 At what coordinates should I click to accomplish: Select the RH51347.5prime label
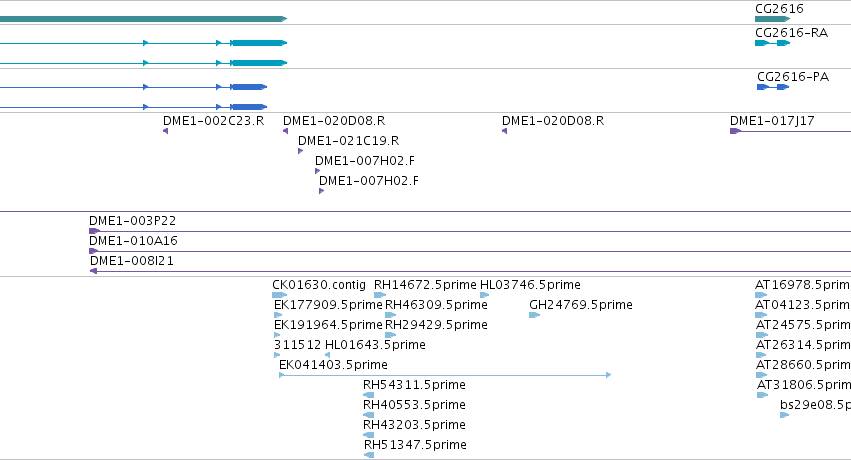[415, 445]
